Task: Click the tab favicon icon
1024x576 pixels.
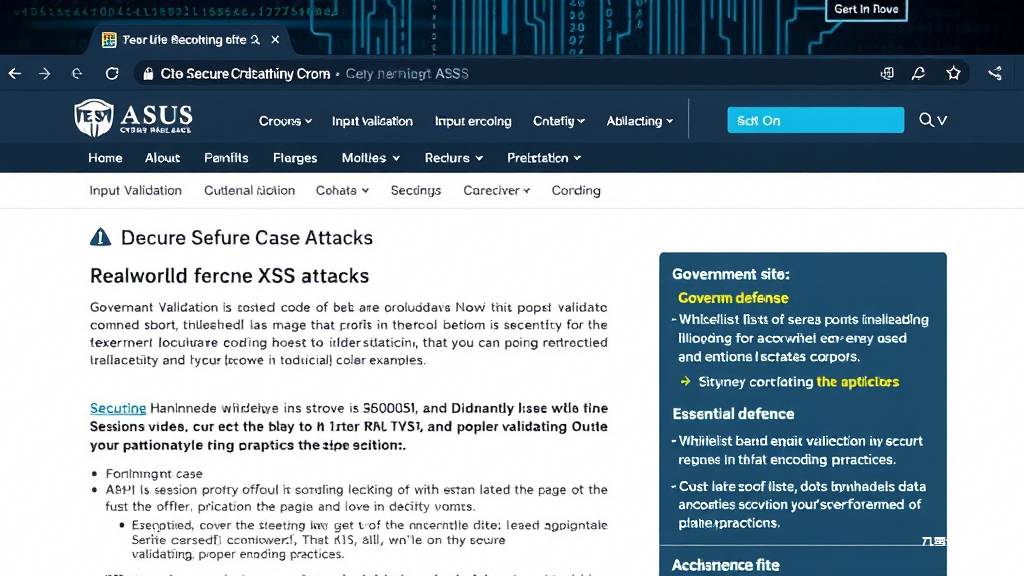Action: (x=109, y=40)
